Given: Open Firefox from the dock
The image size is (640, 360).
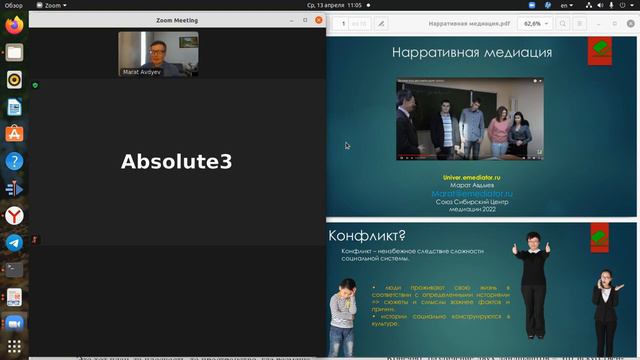Looking at the screenshot, I should (x=14, y=25).
